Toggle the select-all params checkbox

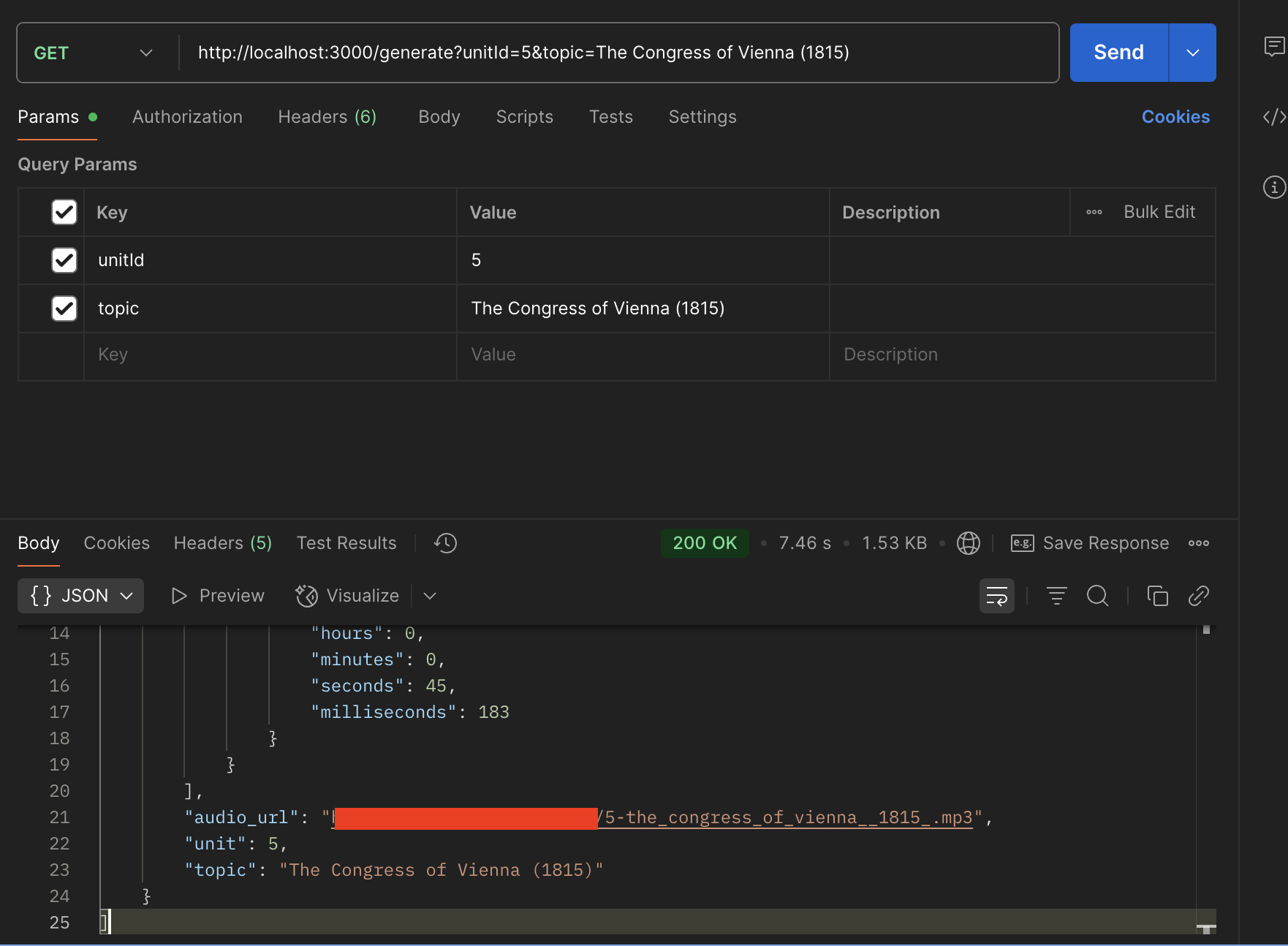point(64,212)
